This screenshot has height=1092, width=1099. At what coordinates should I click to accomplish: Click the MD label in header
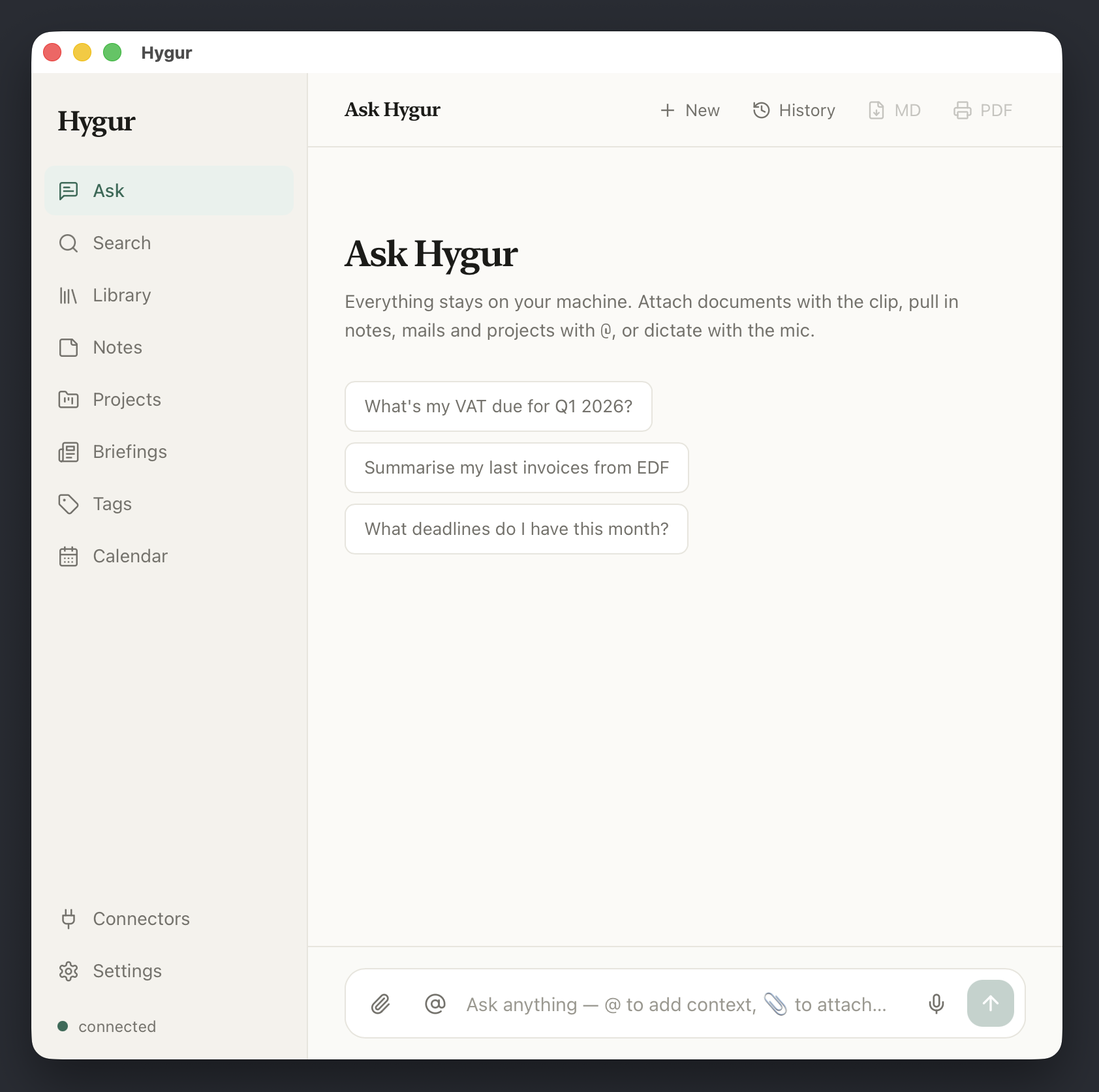(908, 110)
